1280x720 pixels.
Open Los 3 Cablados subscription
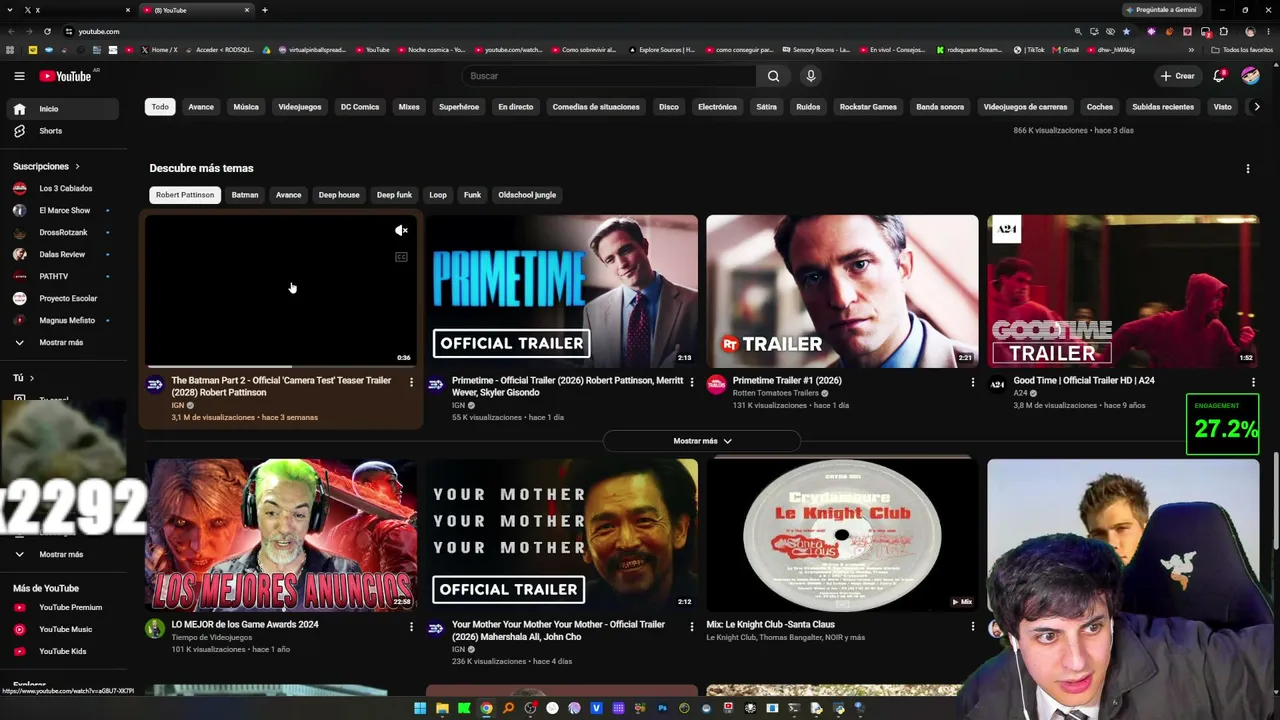[x=66, y=189]
